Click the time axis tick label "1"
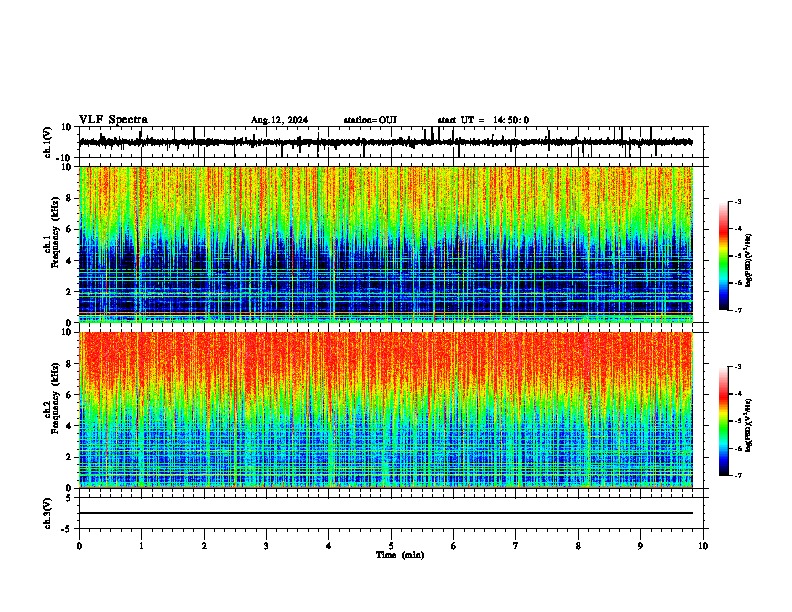Screen dimensions: 792x612 tap(141, 546)
